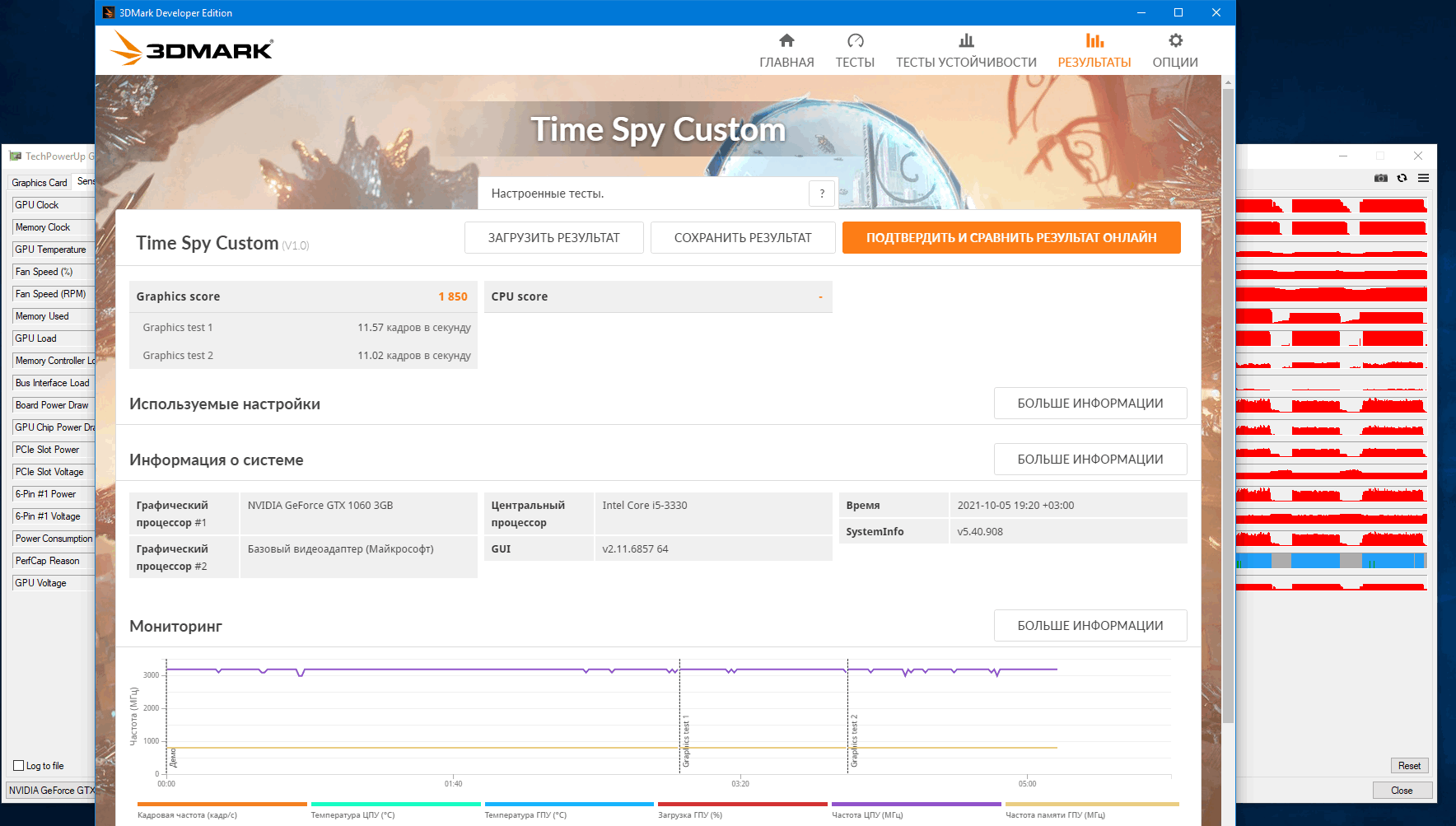Switch to ТЕСТЫ УСТОЙЧИВОСТИ tab
Image resolution: width=1456 pixels, height=826 pixels.
pos(966,50)
